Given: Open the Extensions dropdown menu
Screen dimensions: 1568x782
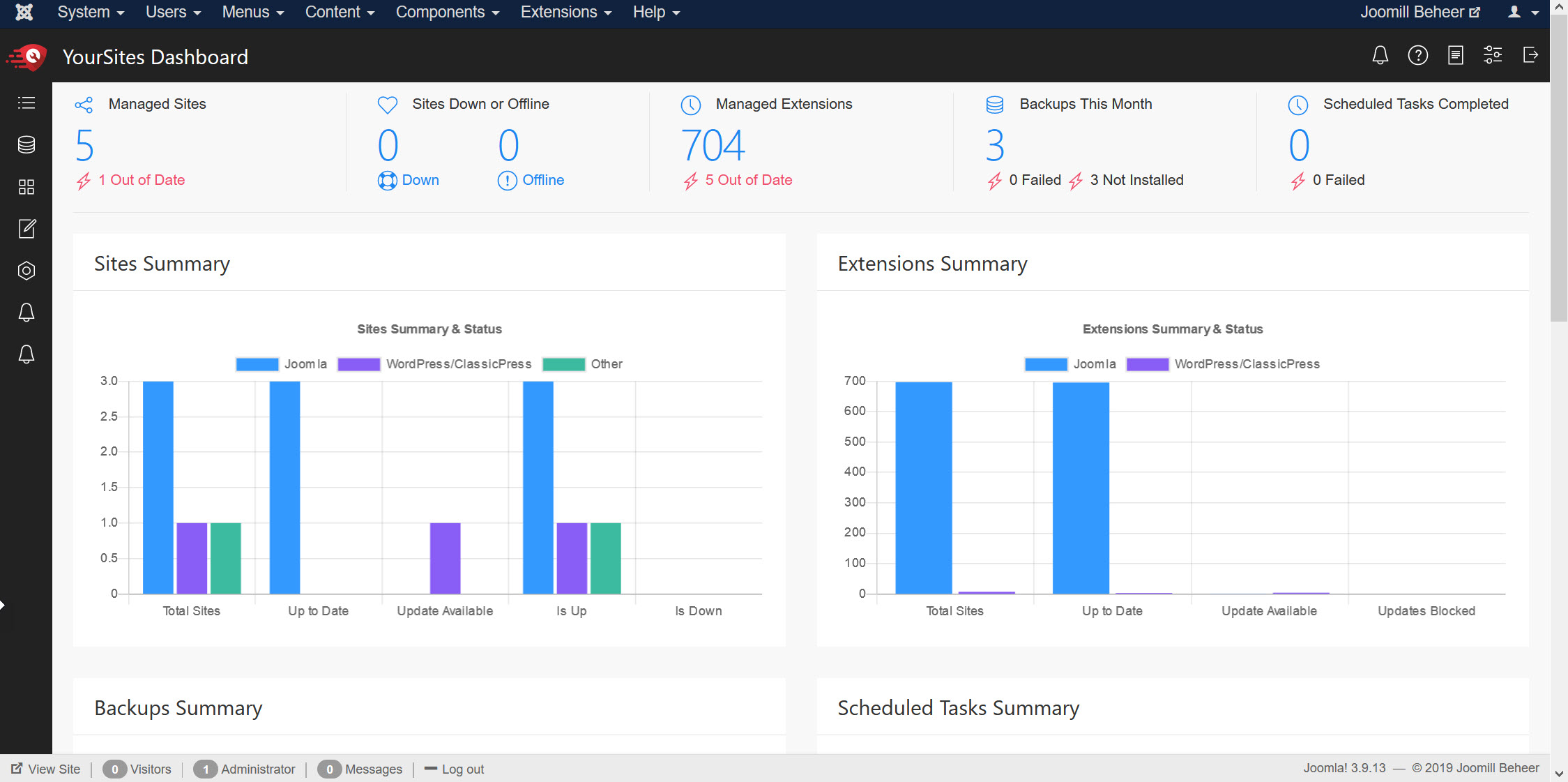Looking at the screenshot, I should [x=565, y=13].
